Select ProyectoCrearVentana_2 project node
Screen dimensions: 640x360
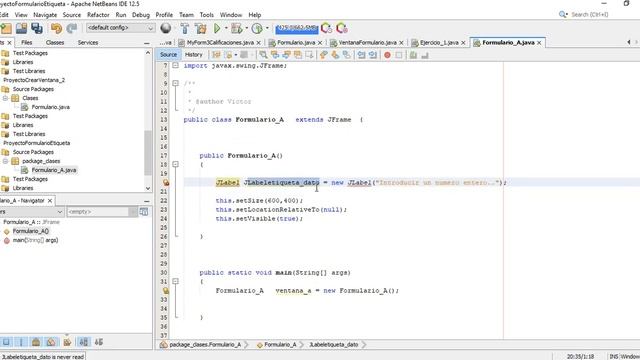(34, 80)
